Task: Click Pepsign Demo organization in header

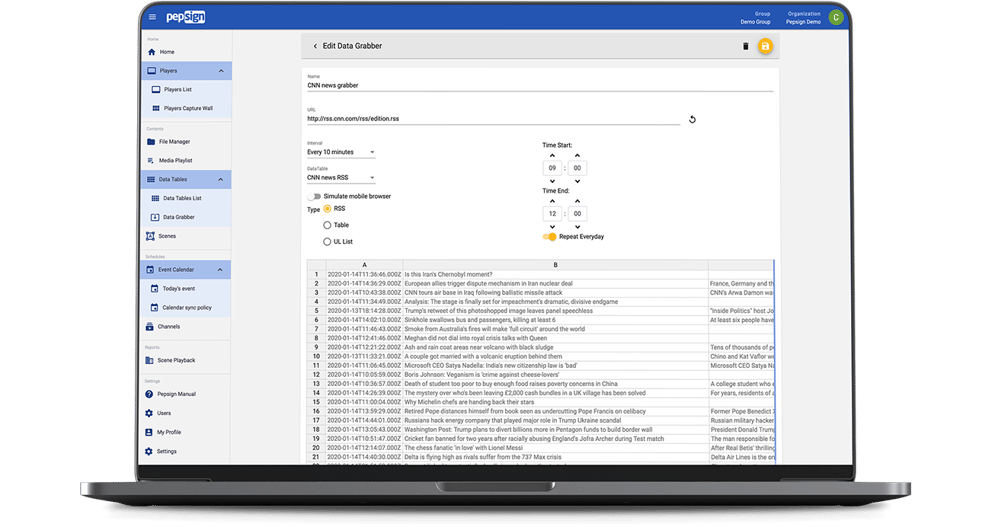Action: 803,22
